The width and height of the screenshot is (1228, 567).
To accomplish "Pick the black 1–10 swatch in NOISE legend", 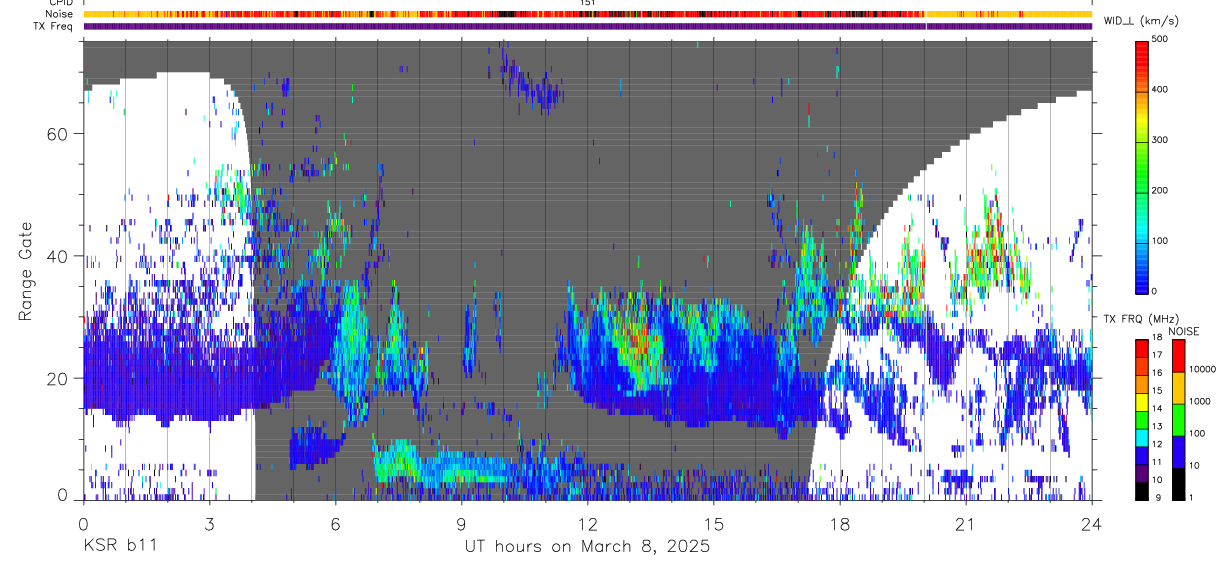I will click(1178, 483).
